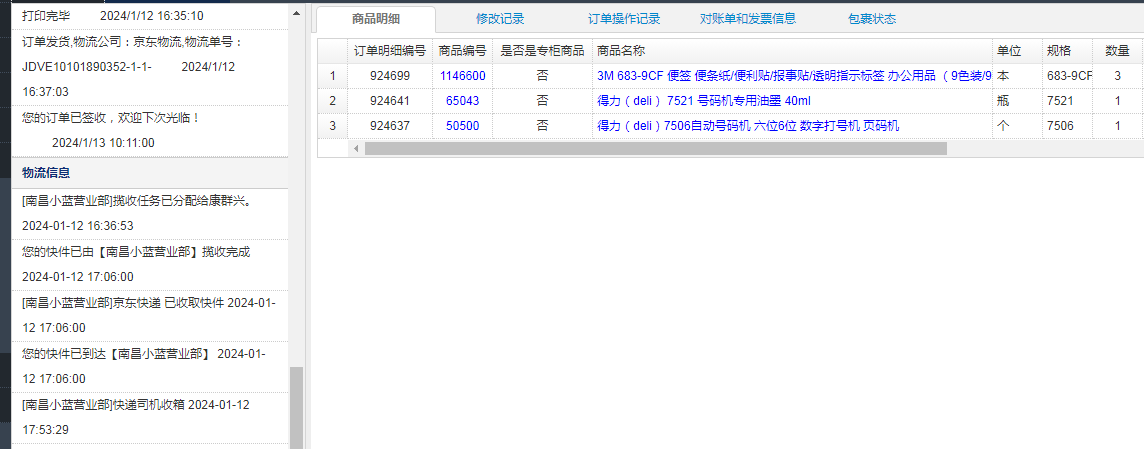Viewport: 1144px width, 449px height.
Task: Open product number link 50500
Action: (x=463, y=126)
